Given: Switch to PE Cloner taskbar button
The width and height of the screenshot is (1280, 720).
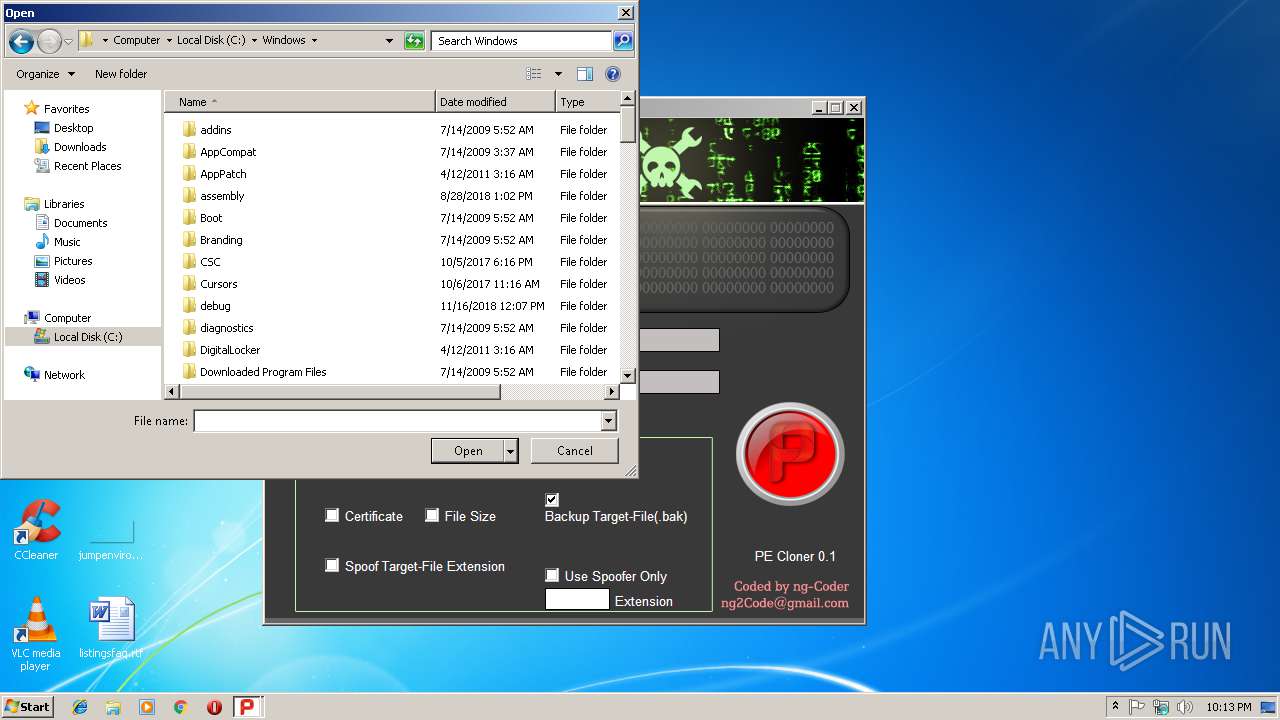Looking at the screenshot, I should pyautogui.click(x=248, y=707).
